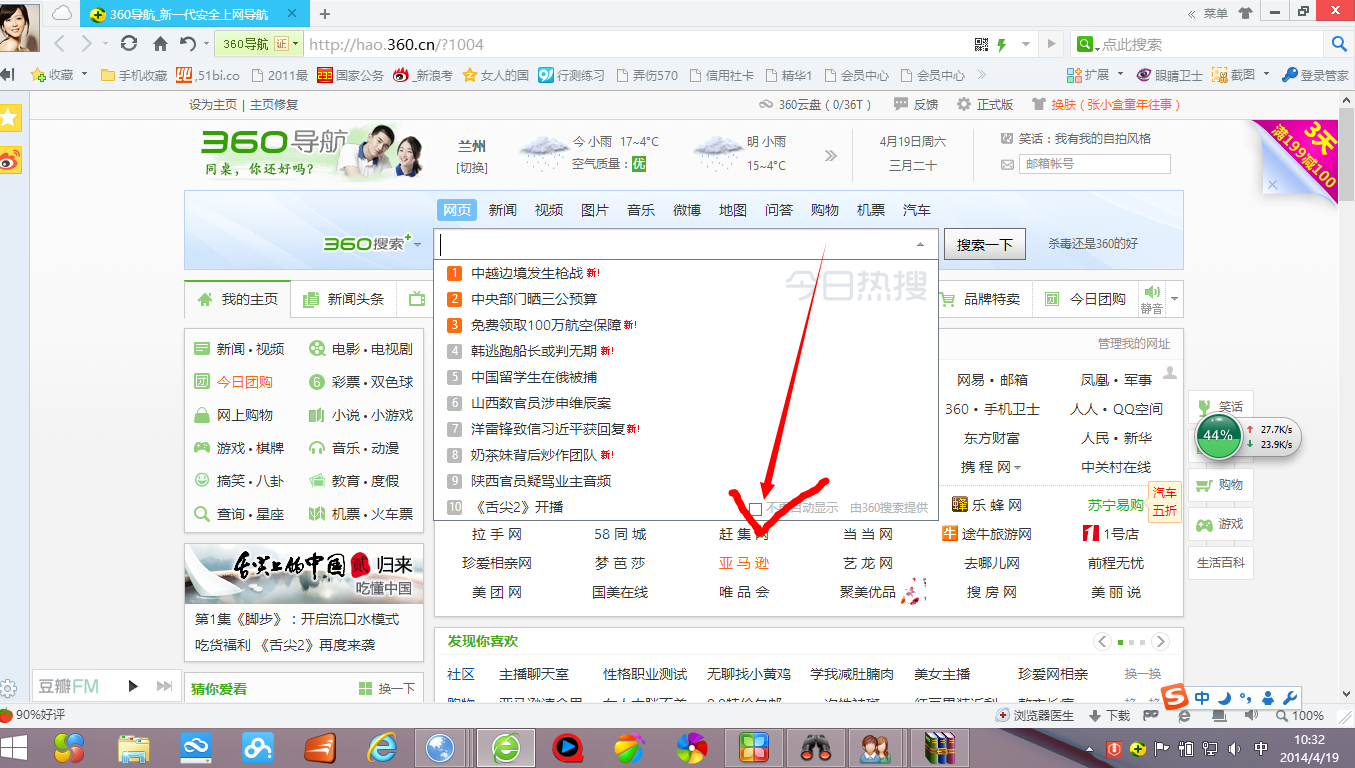Select the 音乐 search category
The width and height of the screenshot is (1355, 768).
pyautogui.click(x=641, y=210)
